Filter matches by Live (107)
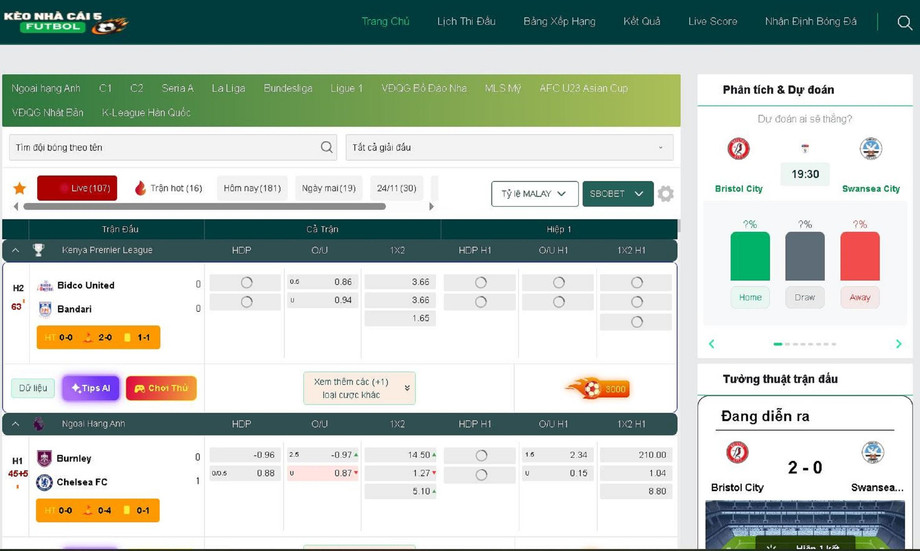920x551 pixels. (x=77, y=188)
